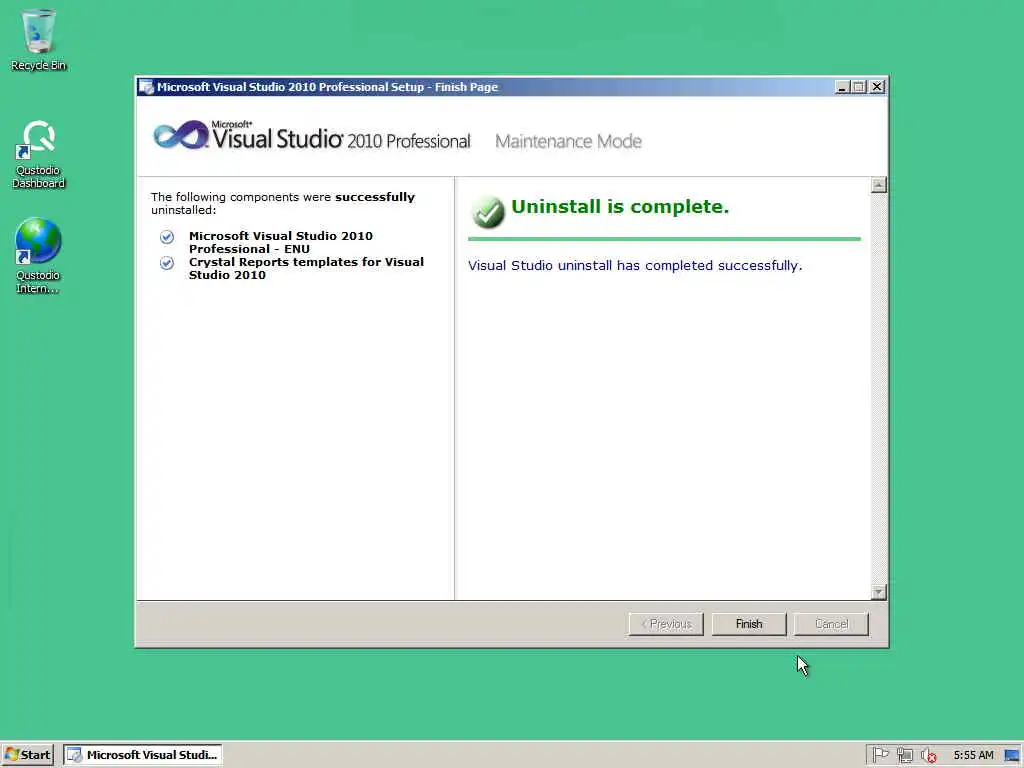Viewport: 1024px width, 768px height.
Task: Click 'Visual Studio uninstall has completed successfully.' text
Action: click(x=635, y=265)
